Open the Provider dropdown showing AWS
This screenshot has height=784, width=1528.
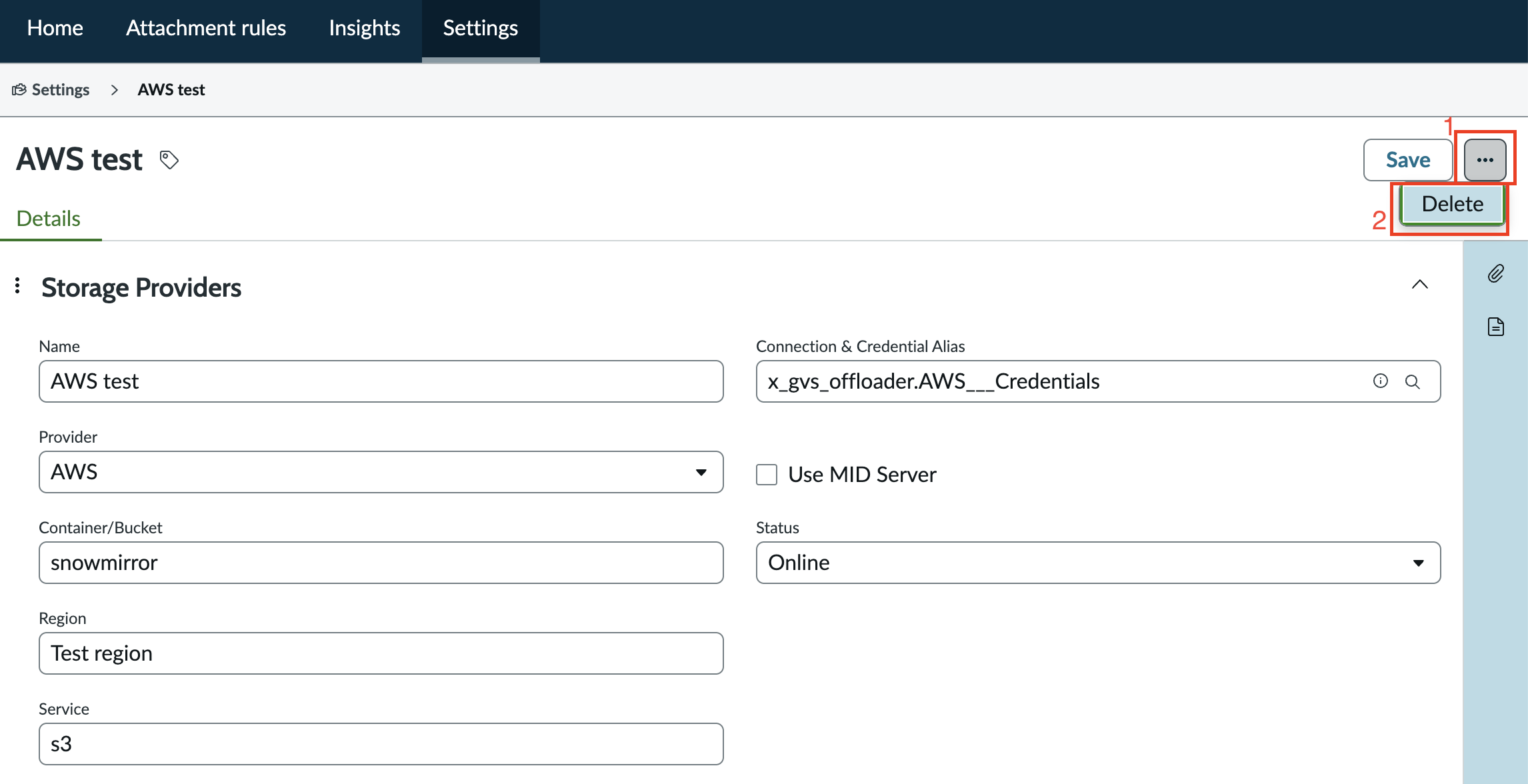click(381, 472)
